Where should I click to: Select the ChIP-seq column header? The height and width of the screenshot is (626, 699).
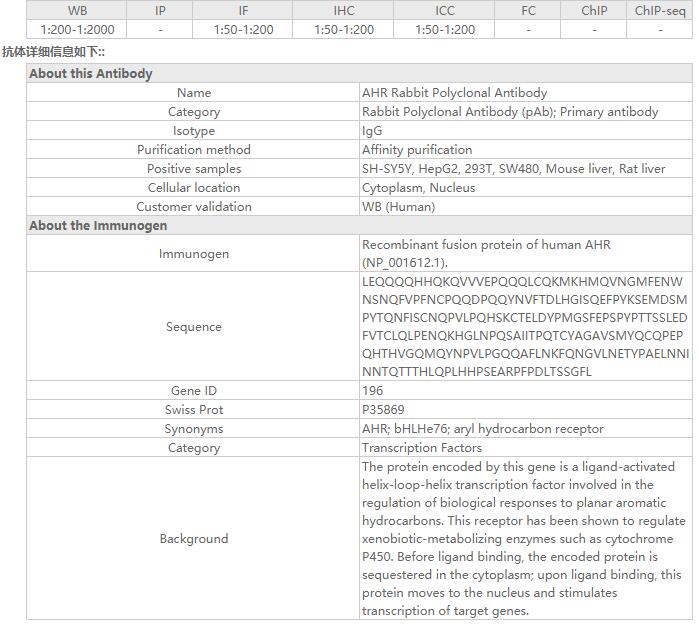coord(660,10)
